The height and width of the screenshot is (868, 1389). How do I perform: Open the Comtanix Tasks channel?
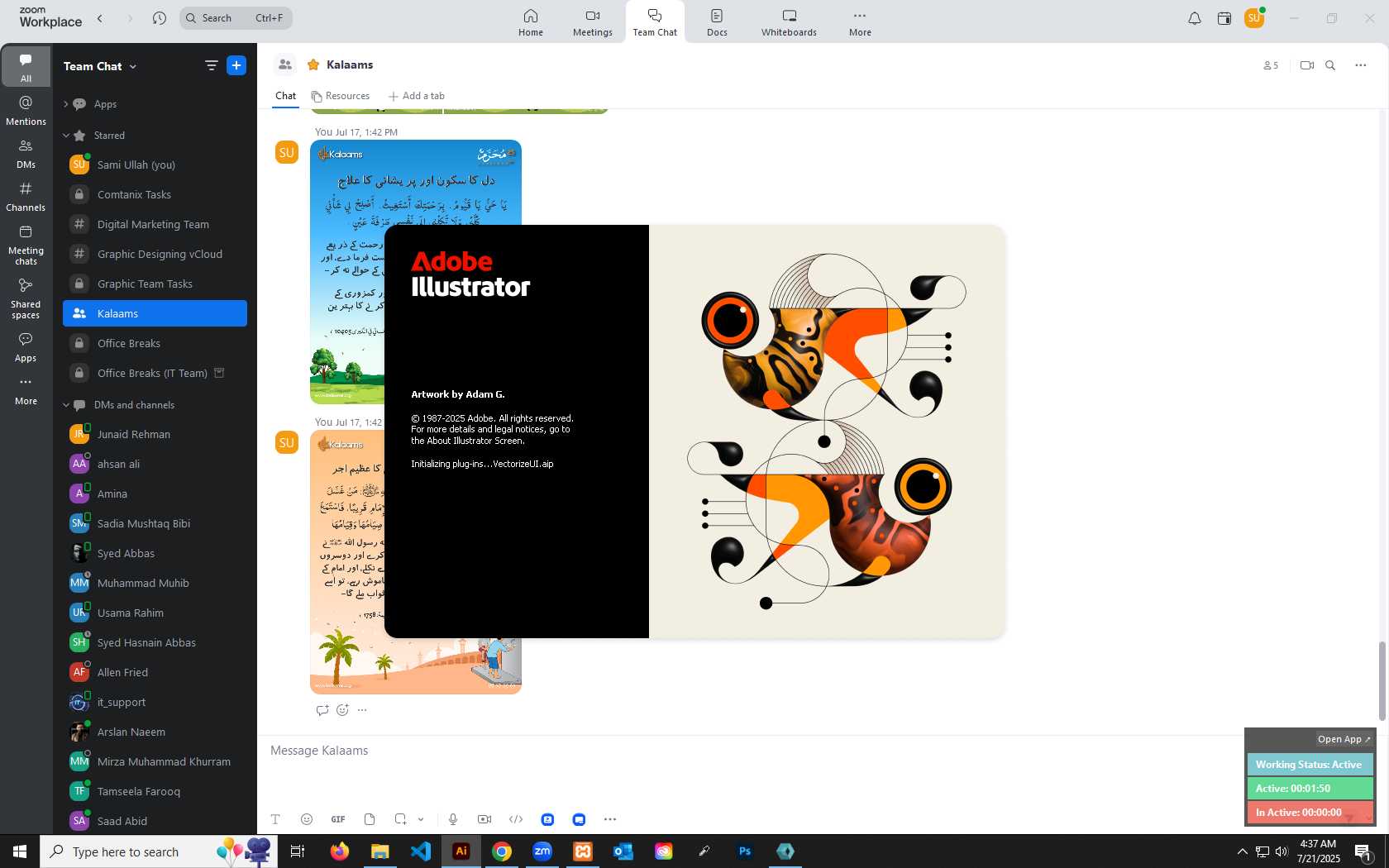tap(155, 194)
